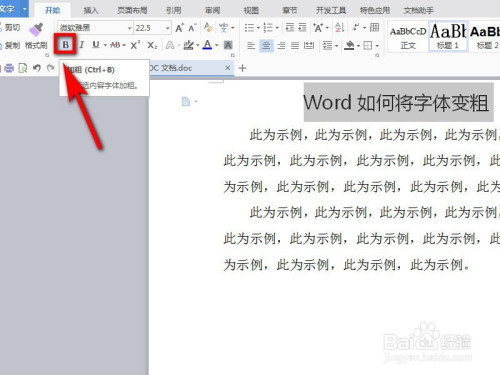
Task: Select the format painter brush
Action: tap(36, 29)
